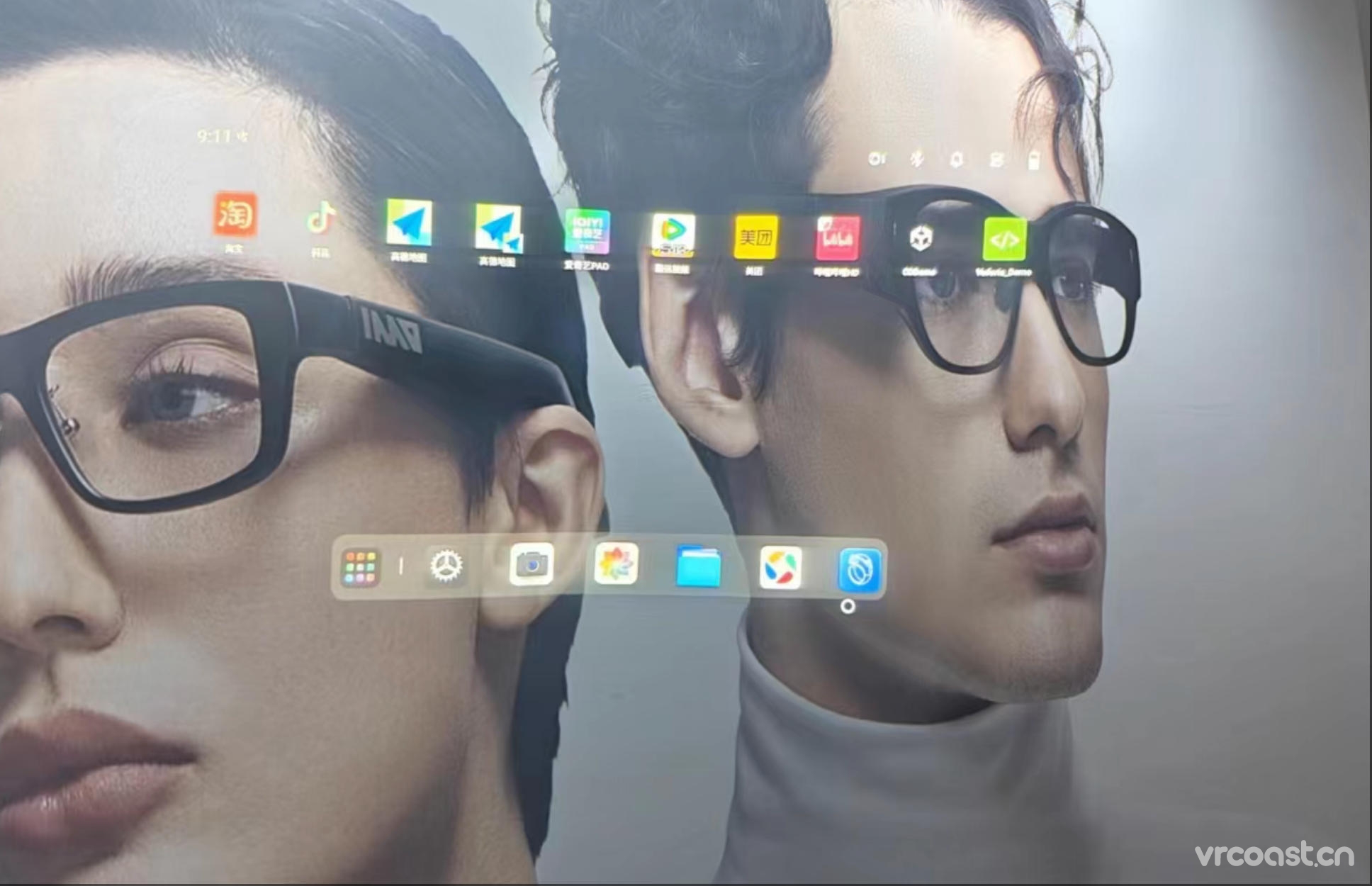
Task: Open the Gallery flower app in dock
Action: coord(616,564)
